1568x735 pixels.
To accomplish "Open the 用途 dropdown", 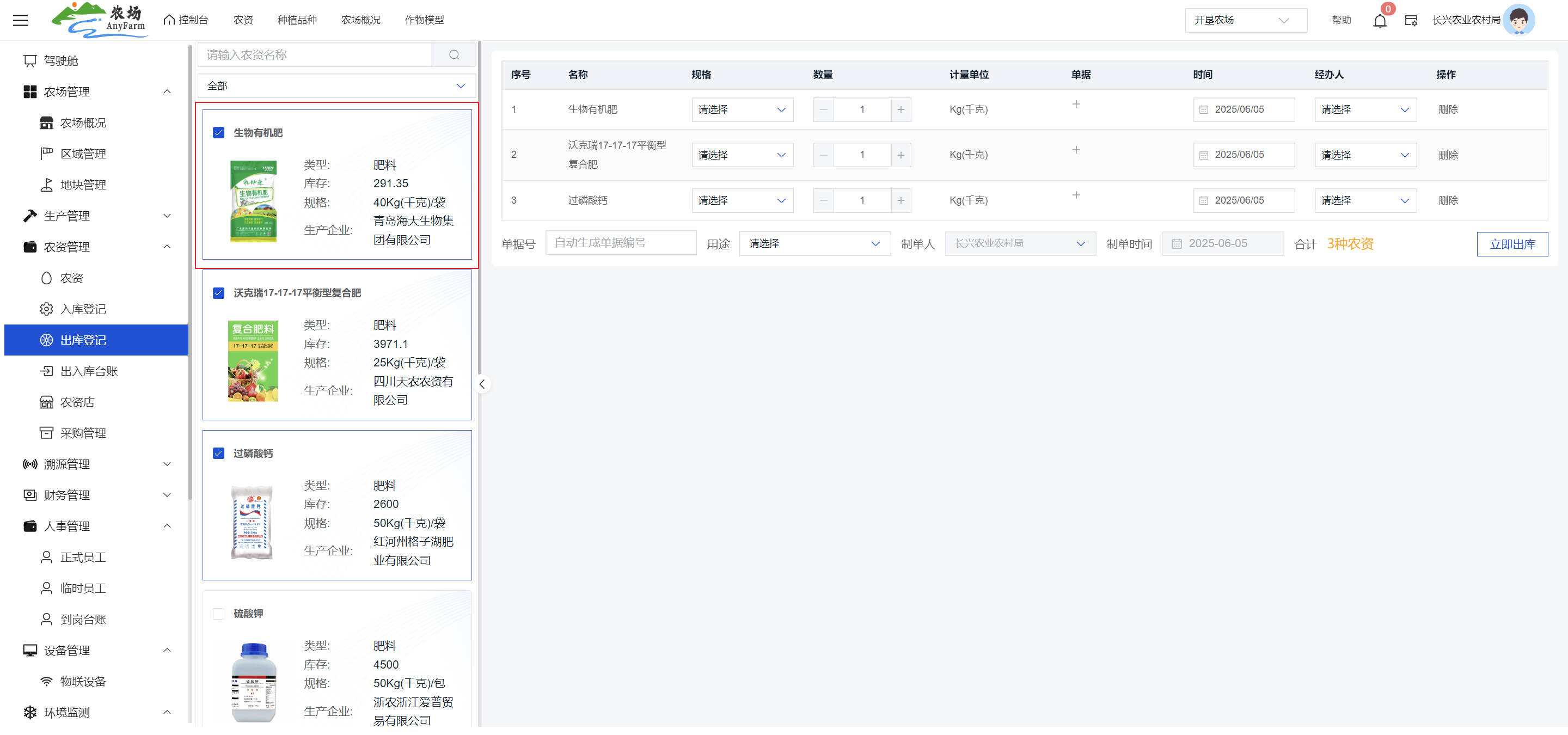I will coord(814,243).
